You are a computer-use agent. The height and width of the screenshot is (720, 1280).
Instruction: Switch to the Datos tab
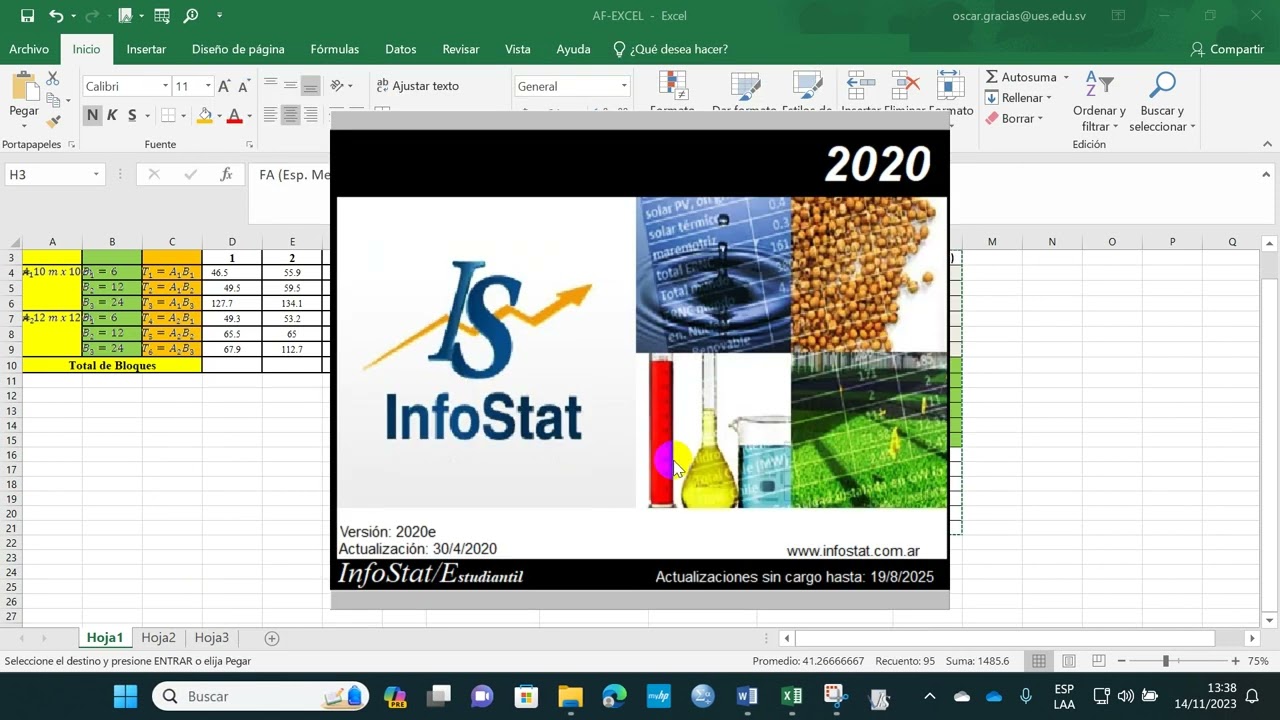401,49
